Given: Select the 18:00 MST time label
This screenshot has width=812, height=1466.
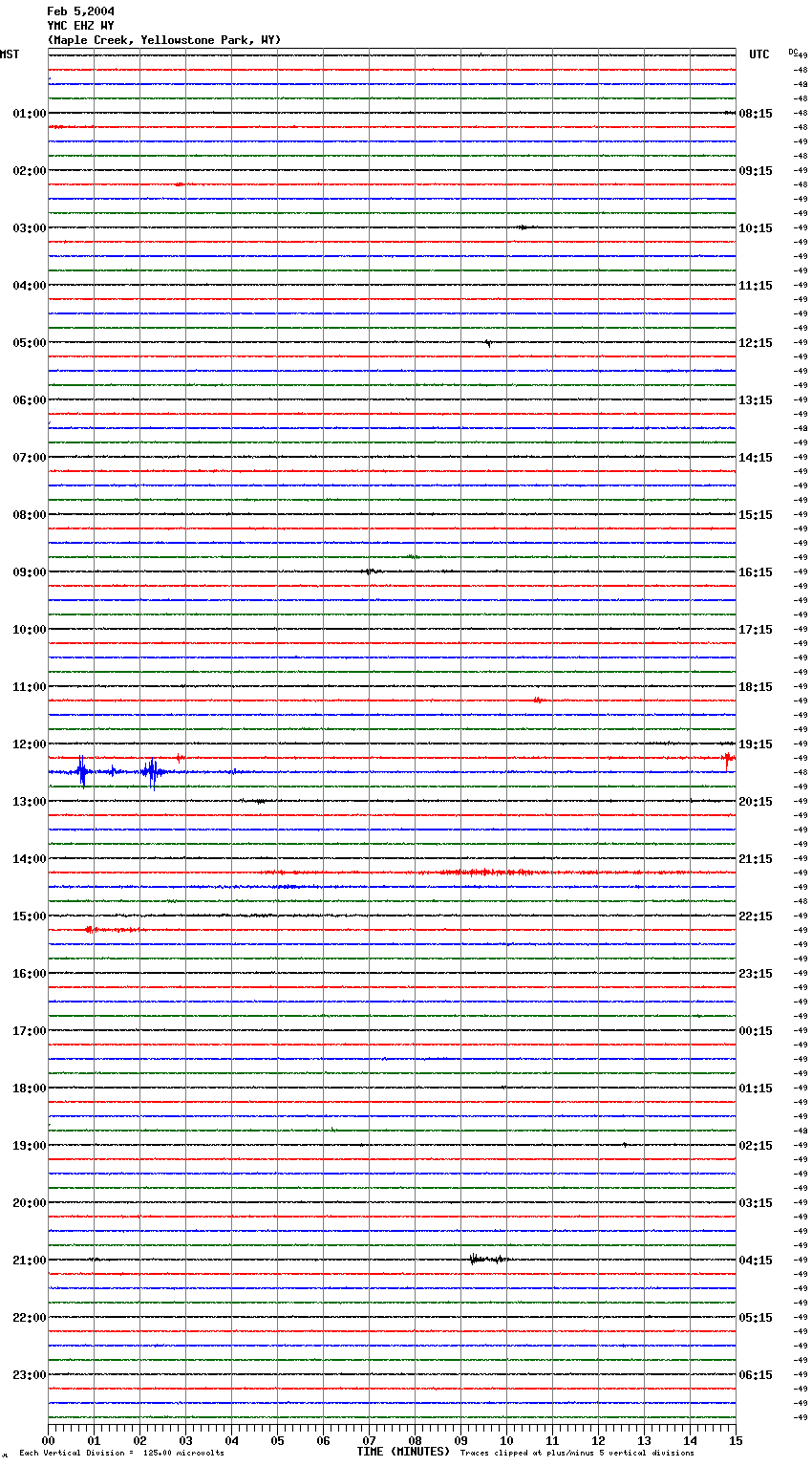Looking at the screenshot, I should tap(30, 1089).
